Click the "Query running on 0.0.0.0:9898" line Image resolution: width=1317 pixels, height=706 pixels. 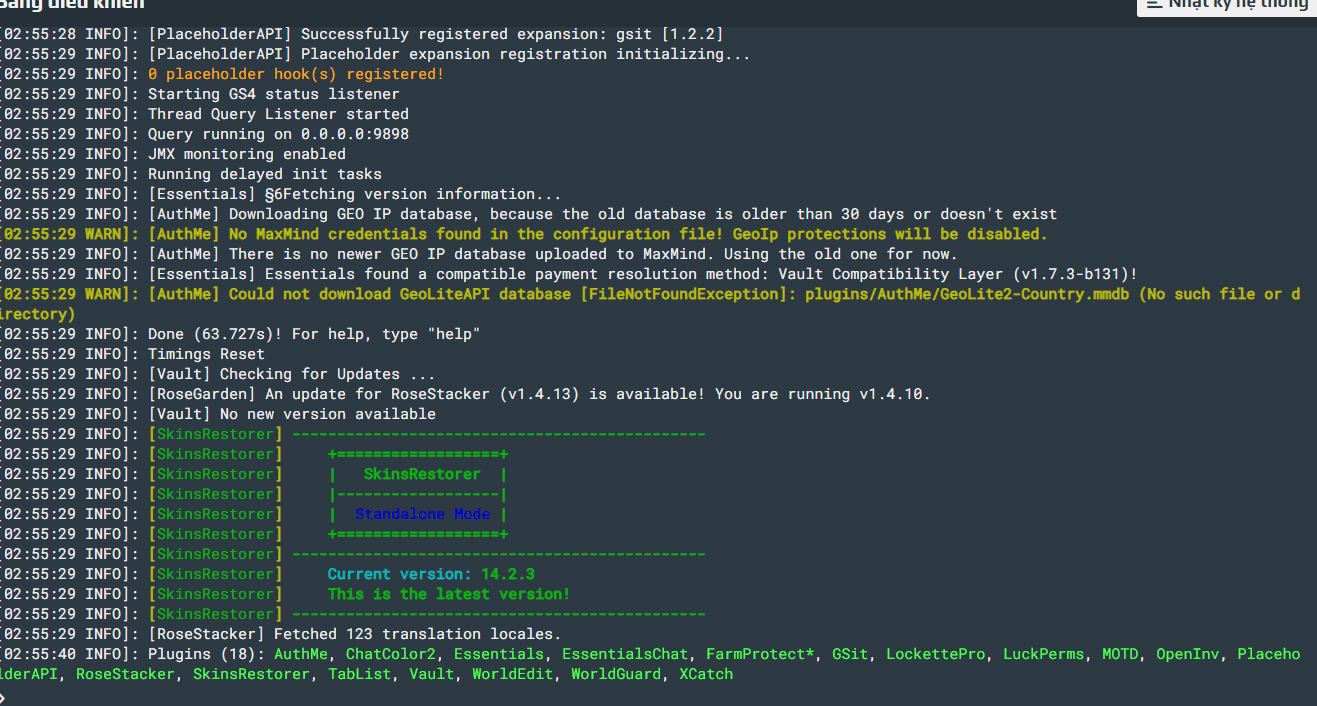click(278, 134)
